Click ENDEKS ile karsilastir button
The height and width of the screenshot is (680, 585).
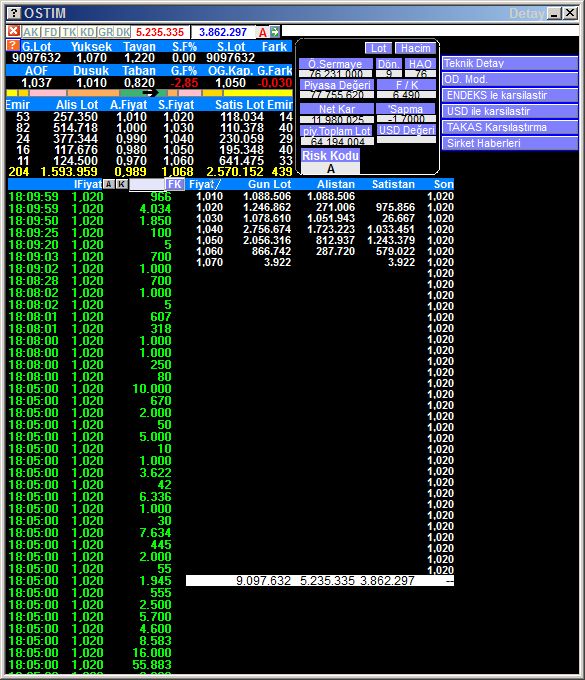pos(510,95)
